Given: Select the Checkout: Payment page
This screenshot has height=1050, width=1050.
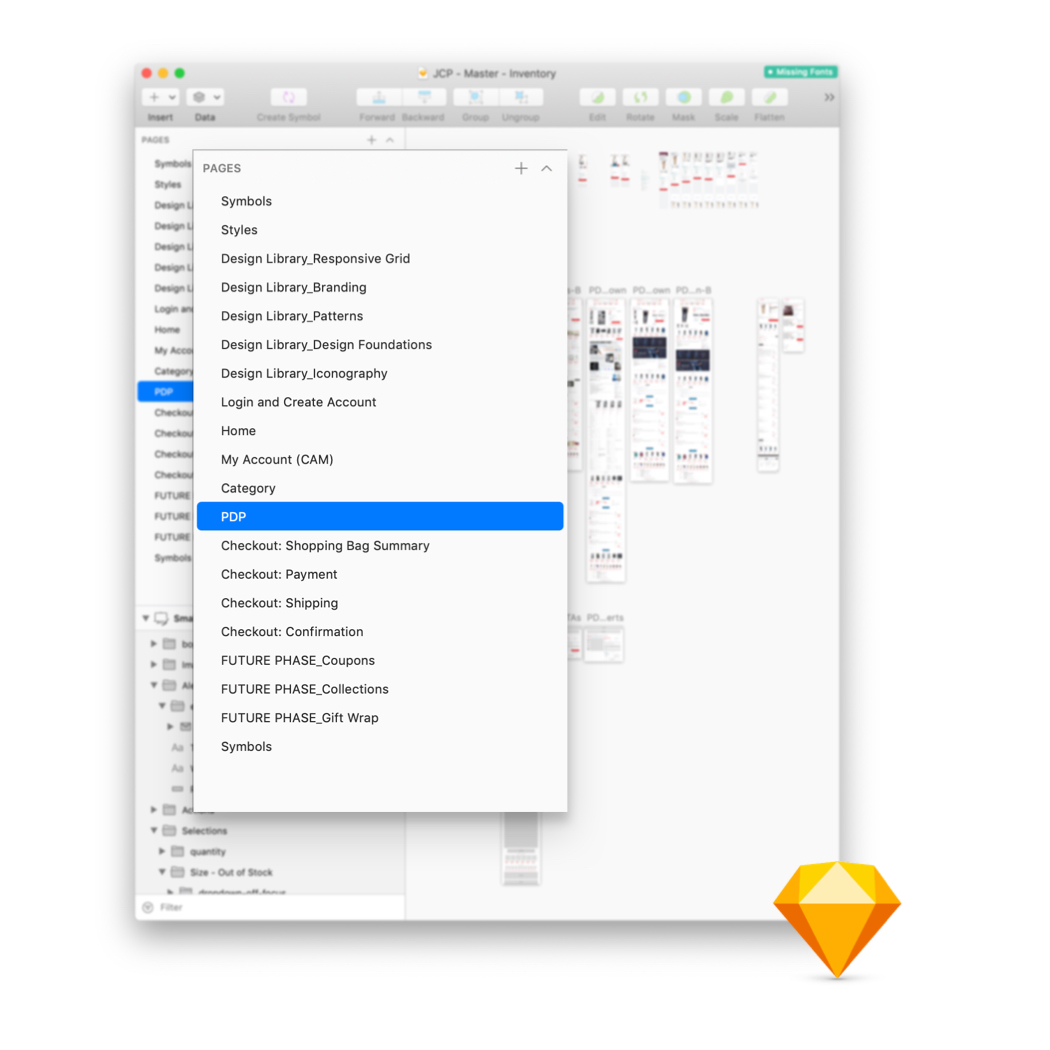Looking at the screenshot, I should 278,574.
